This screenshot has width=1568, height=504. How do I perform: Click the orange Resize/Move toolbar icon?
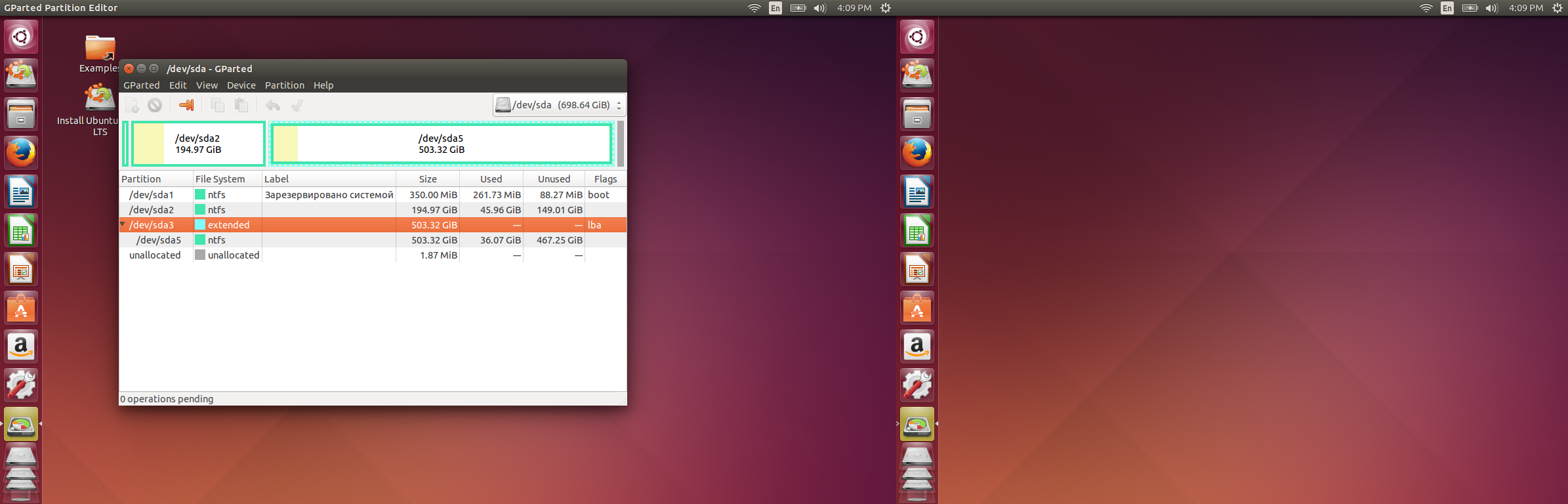[x=186, y=105]
